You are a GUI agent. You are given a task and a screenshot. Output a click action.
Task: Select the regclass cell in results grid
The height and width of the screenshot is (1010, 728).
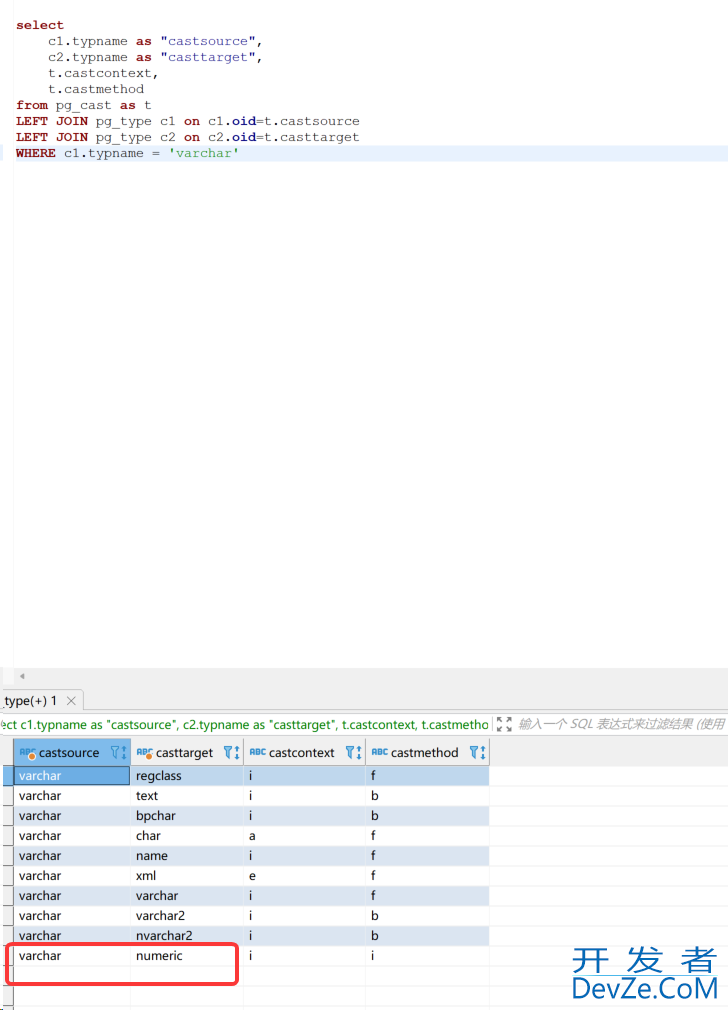158,776
